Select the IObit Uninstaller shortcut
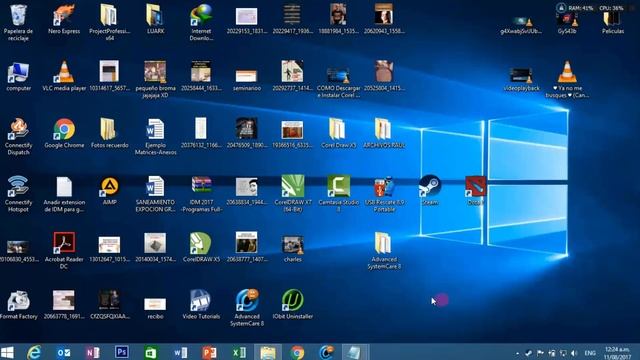The width and height of the screenshot is (640, 360). click(x=292, y=300)
